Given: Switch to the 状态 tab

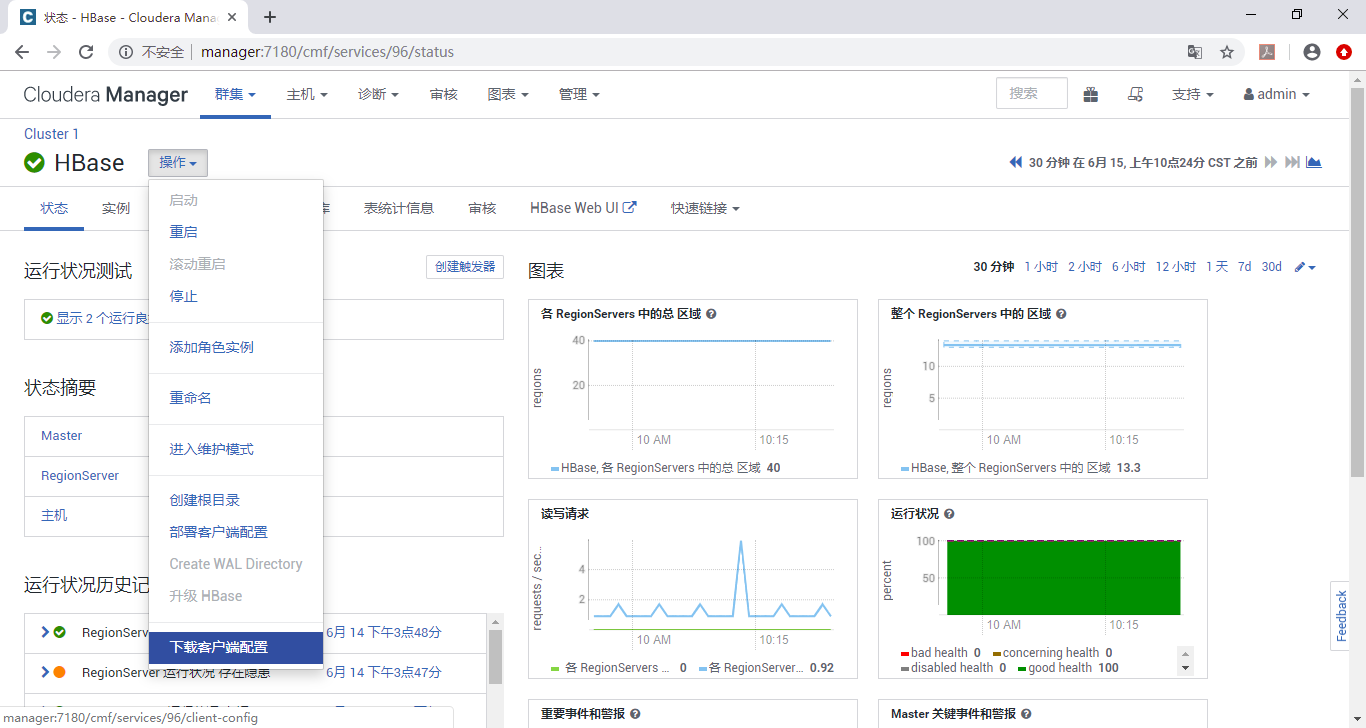Looking at the screenshot, I should pos(54,208).
